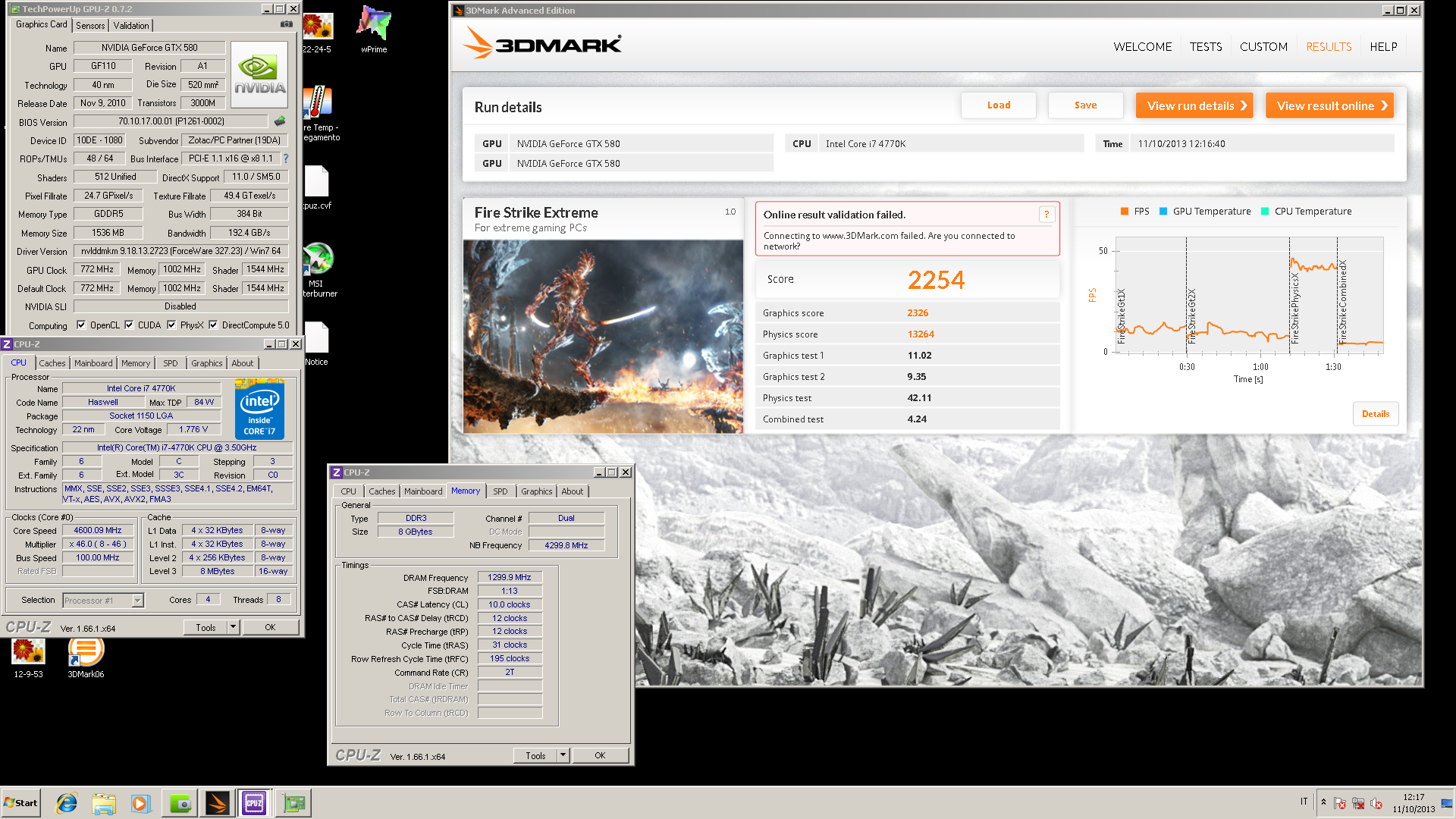The width and height of the screenshot is (1456, 819).
Task: Switch to the Sensors tab in GPU-Z
Action: [x=90, y=26]
